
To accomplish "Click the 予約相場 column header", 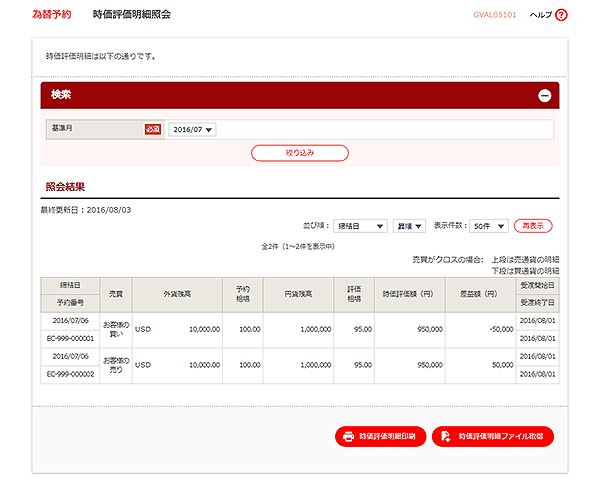I will [243, 294].
